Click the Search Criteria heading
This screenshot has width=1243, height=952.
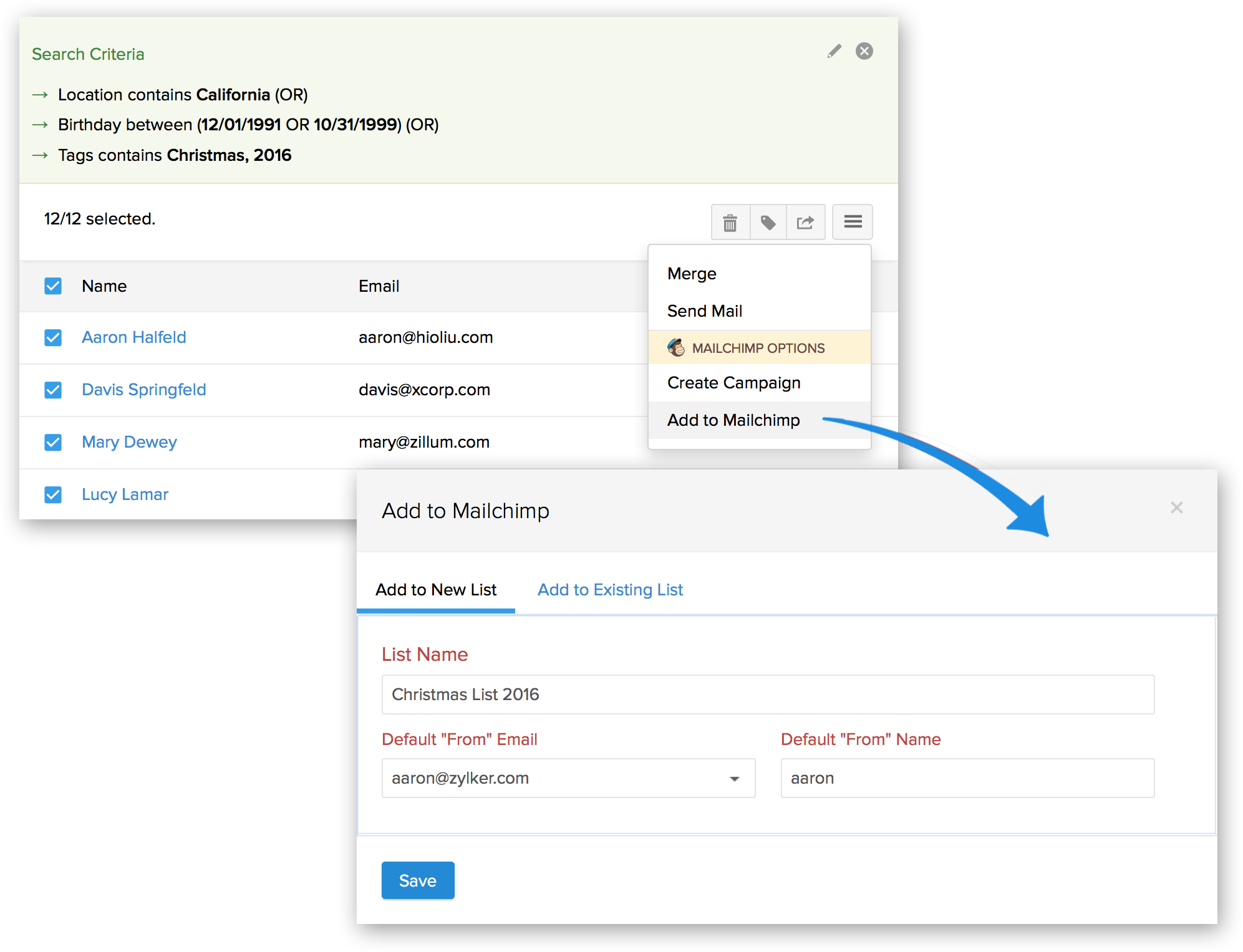coord(88,54)
